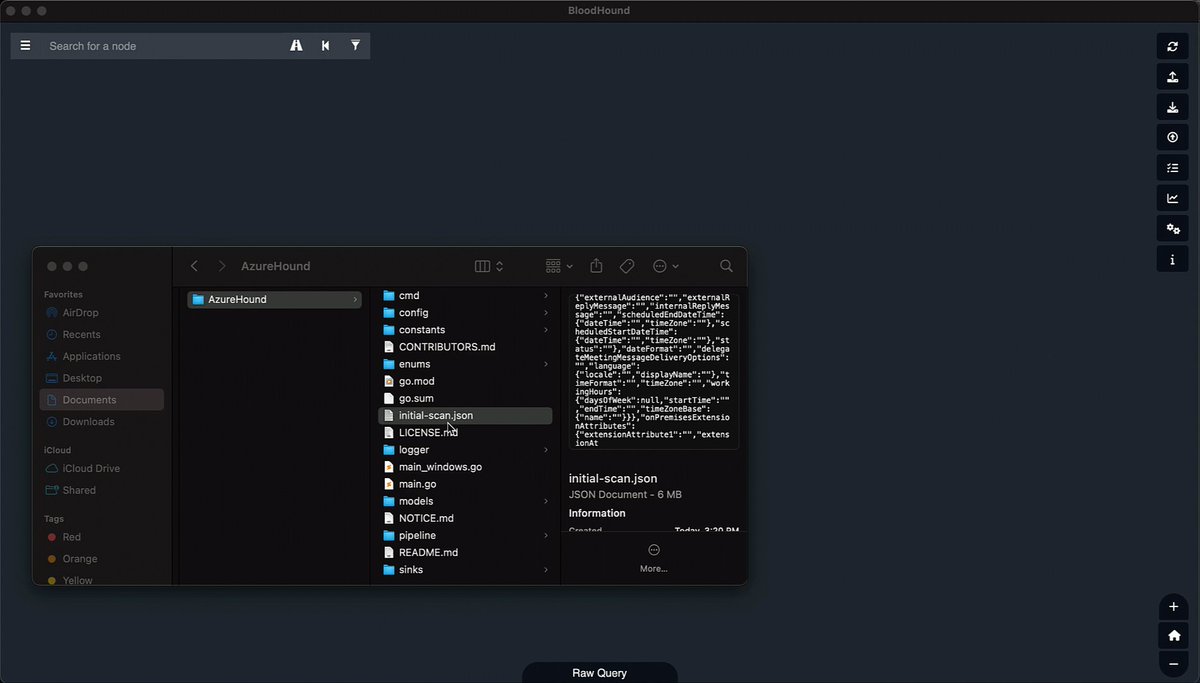Click More... in preview pane
This screenshot has height=683, width=1200.
654,559
